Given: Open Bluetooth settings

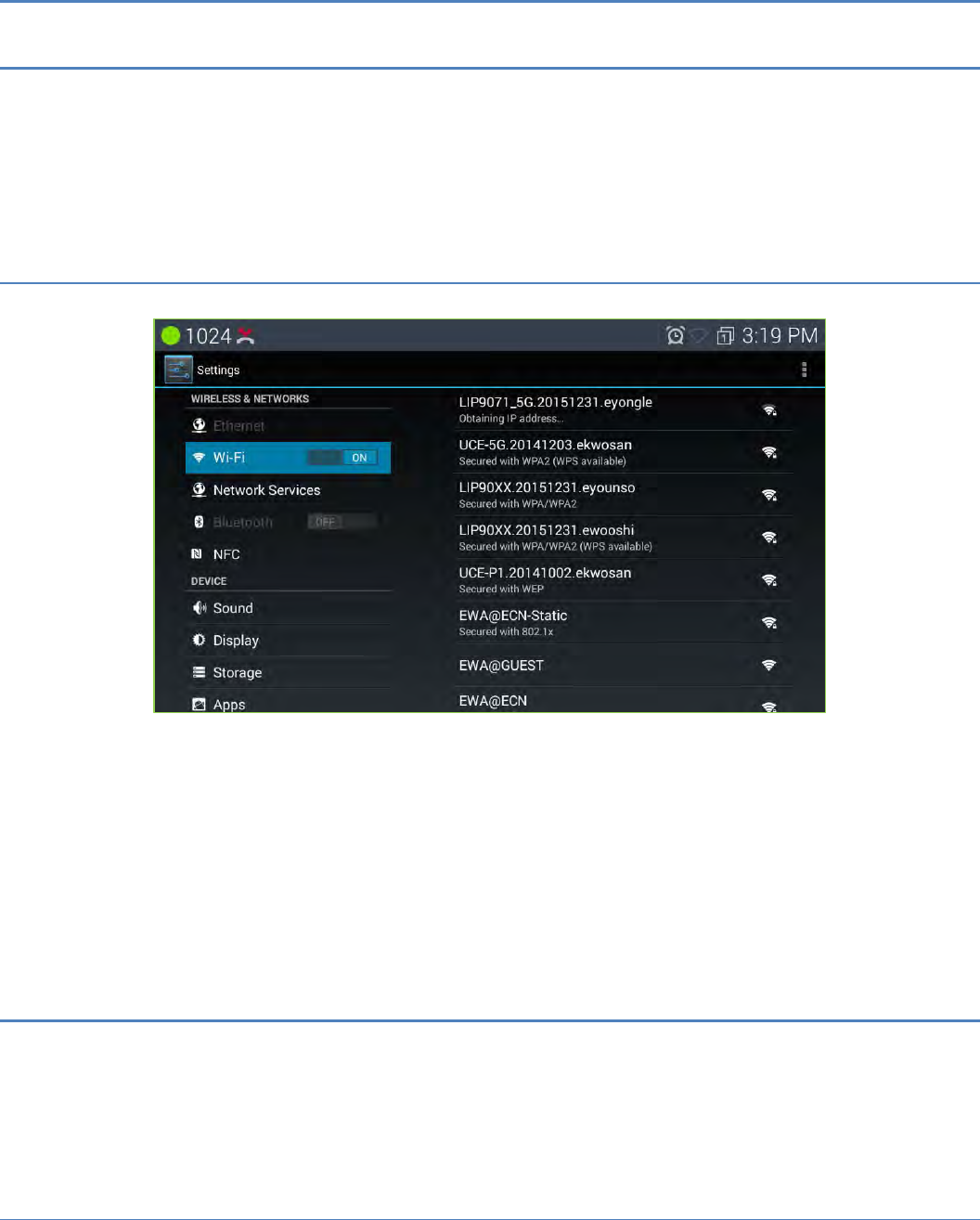Looking at the screenshot, I should coord(289,522).
